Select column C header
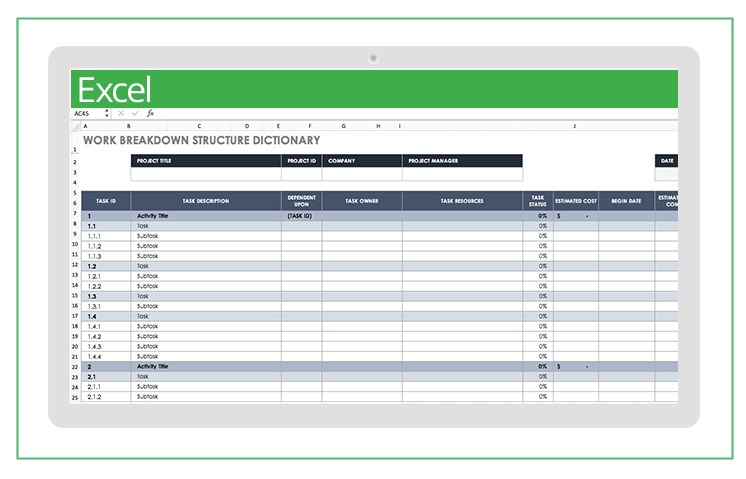 click(199, 127)
